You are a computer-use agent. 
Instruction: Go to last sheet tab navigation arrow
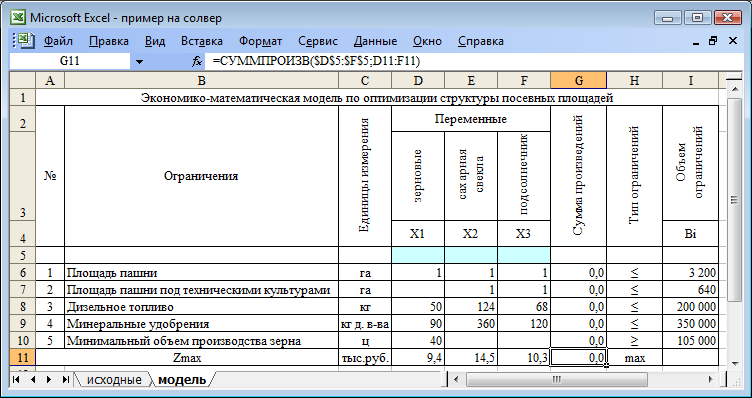click(x=66, y=379)
